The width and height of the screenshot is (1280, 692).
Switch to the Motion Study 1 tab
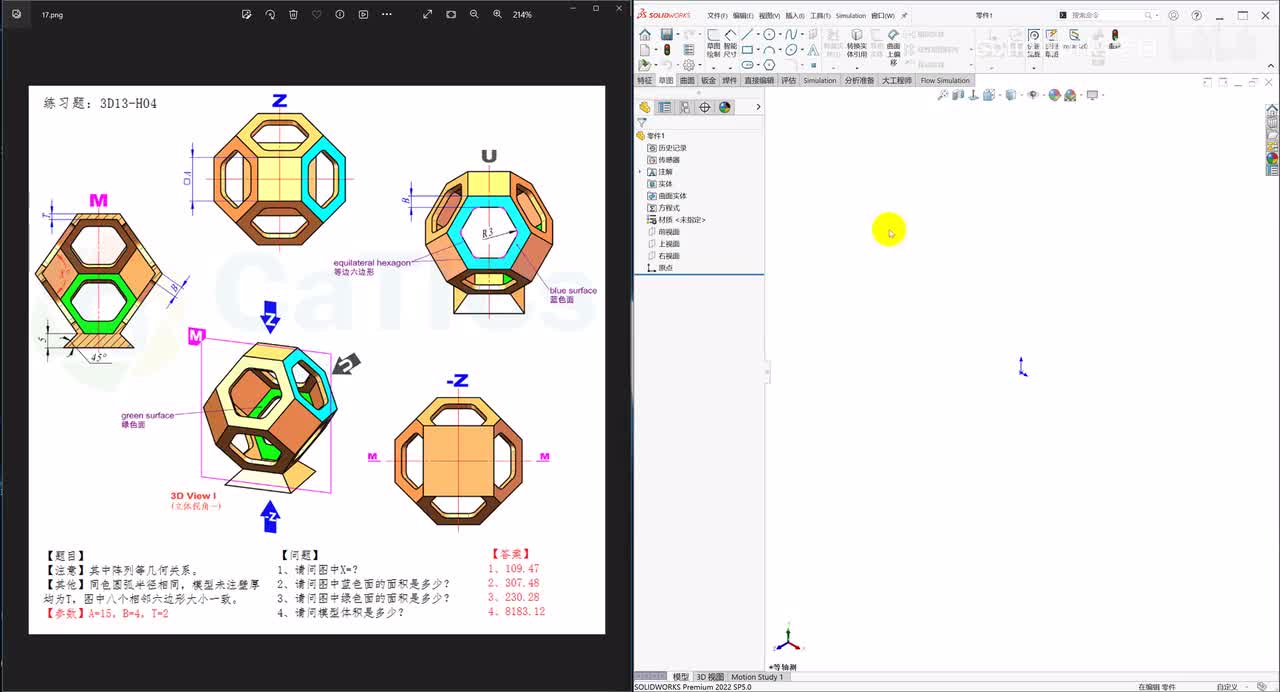[757, 677]
